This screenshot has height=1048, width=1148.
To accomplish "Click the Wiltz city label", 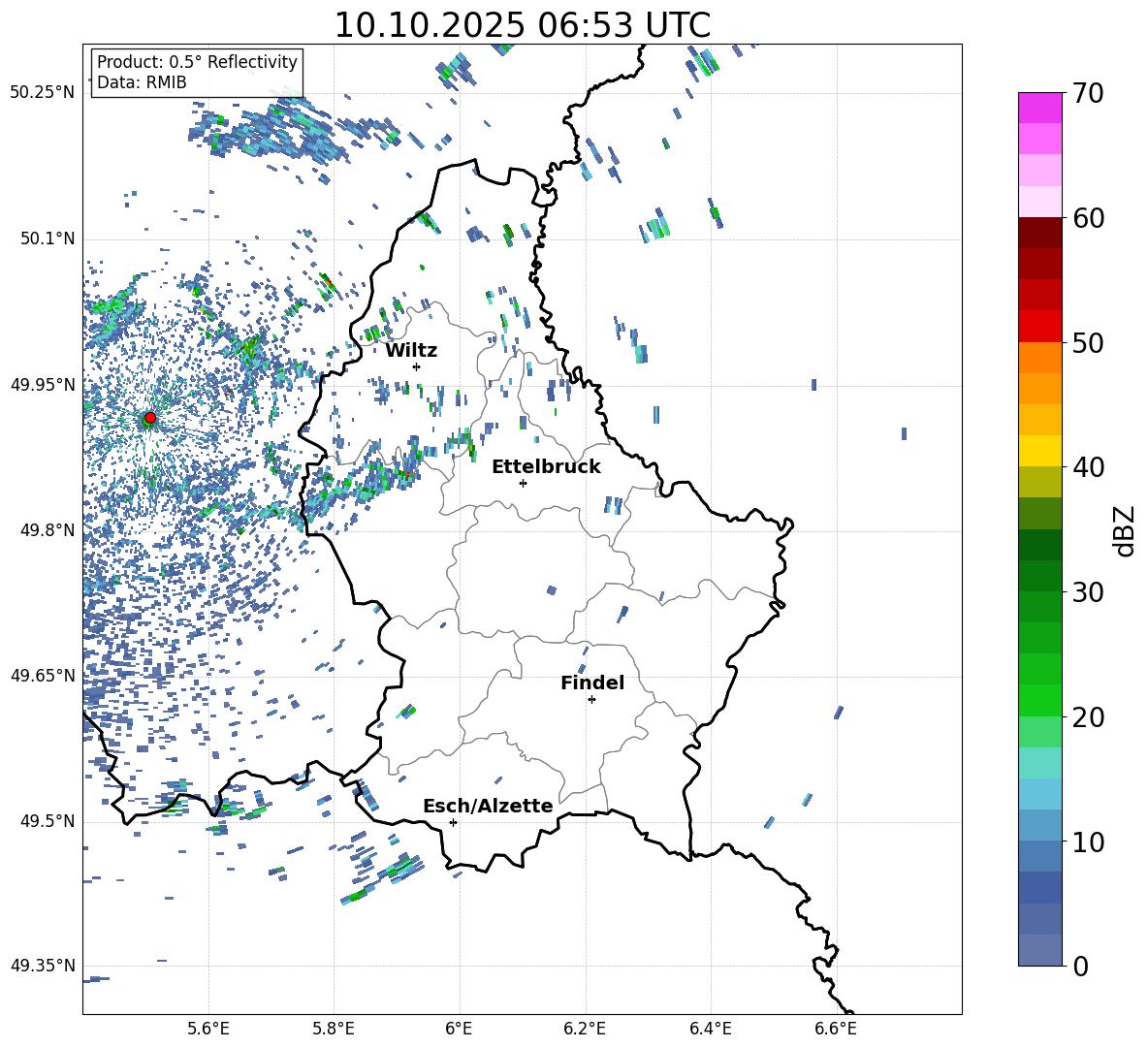I will pos(411,350).
